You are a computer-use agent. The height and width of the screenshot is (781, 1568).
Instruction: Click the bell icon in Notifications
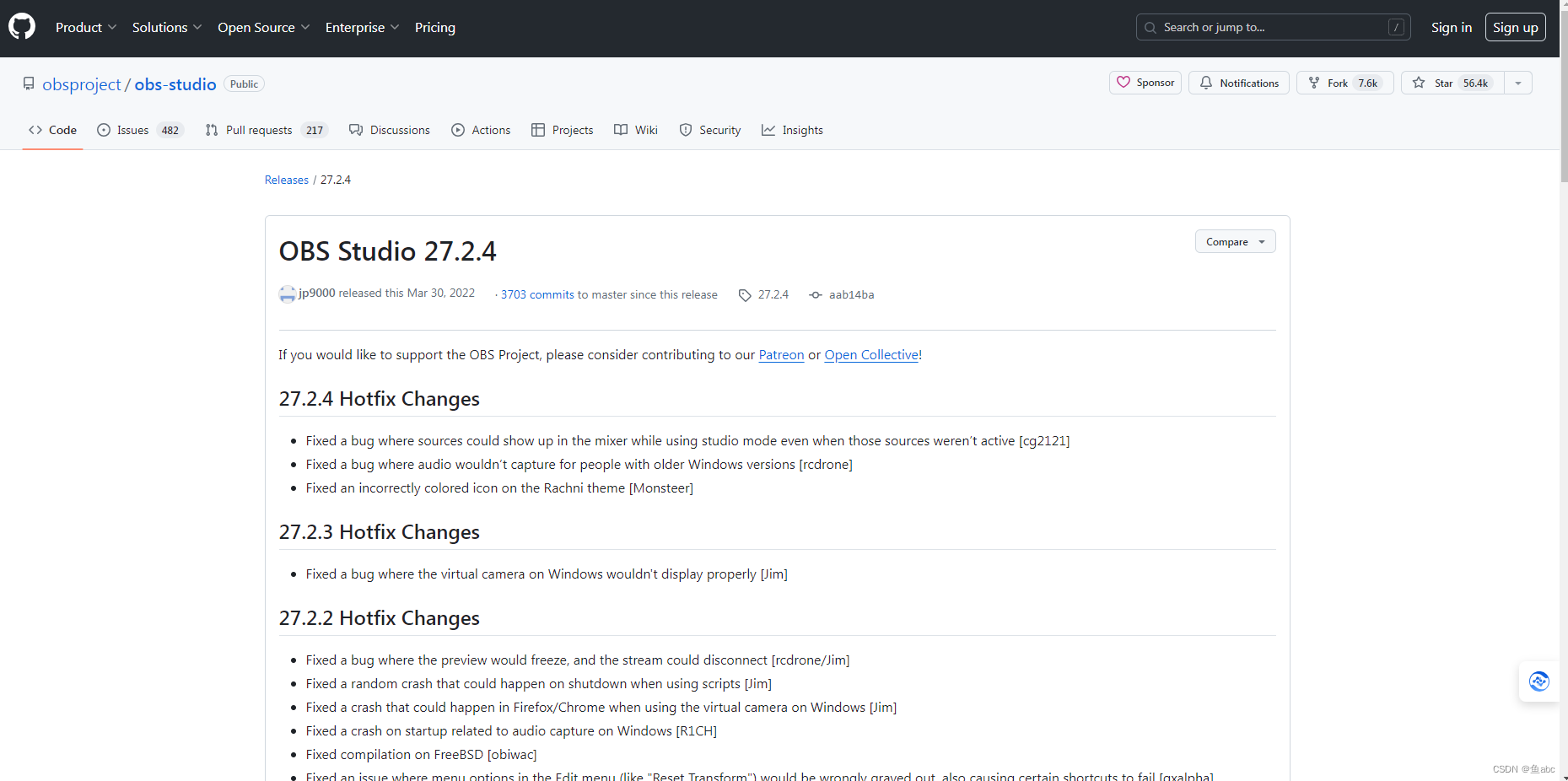[1206, 83]
